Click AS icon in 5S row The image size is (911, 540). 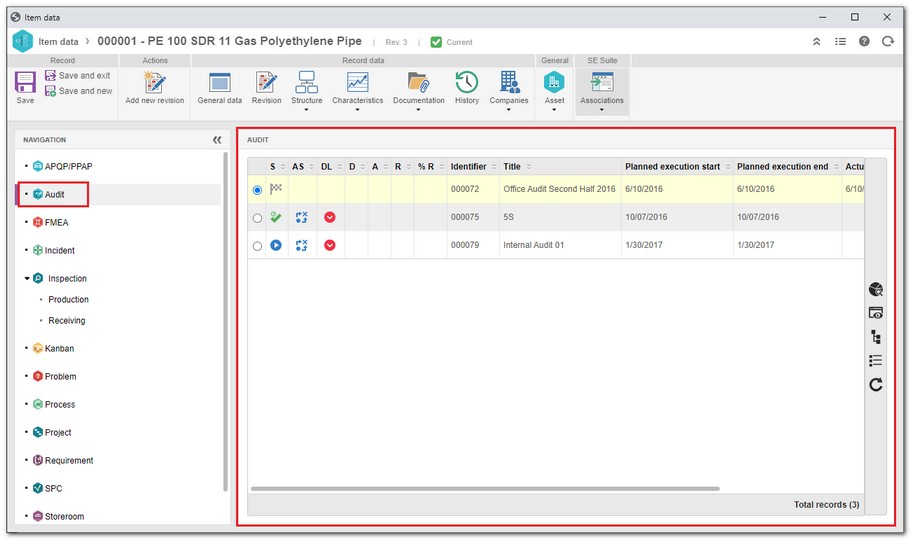[301, 217]
